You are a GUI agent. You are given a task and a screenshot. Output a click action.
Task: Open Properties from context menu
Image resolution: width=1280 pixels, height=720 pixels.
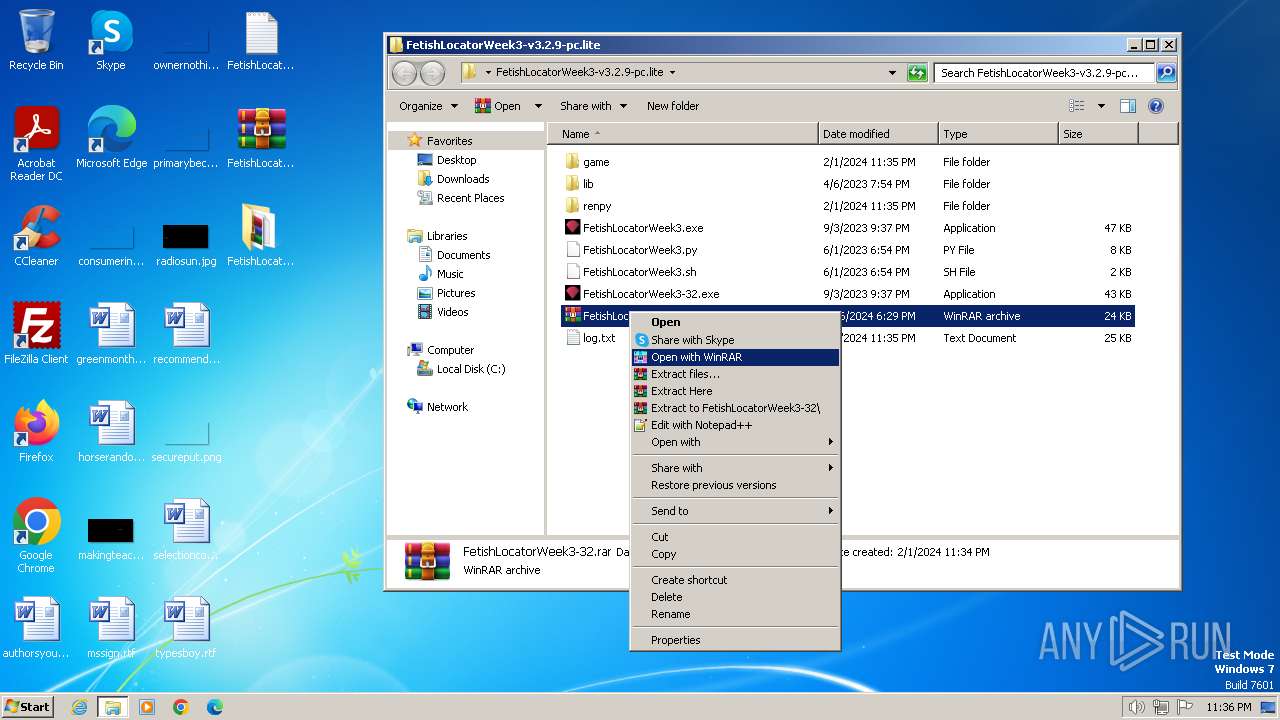pos(735,640)
